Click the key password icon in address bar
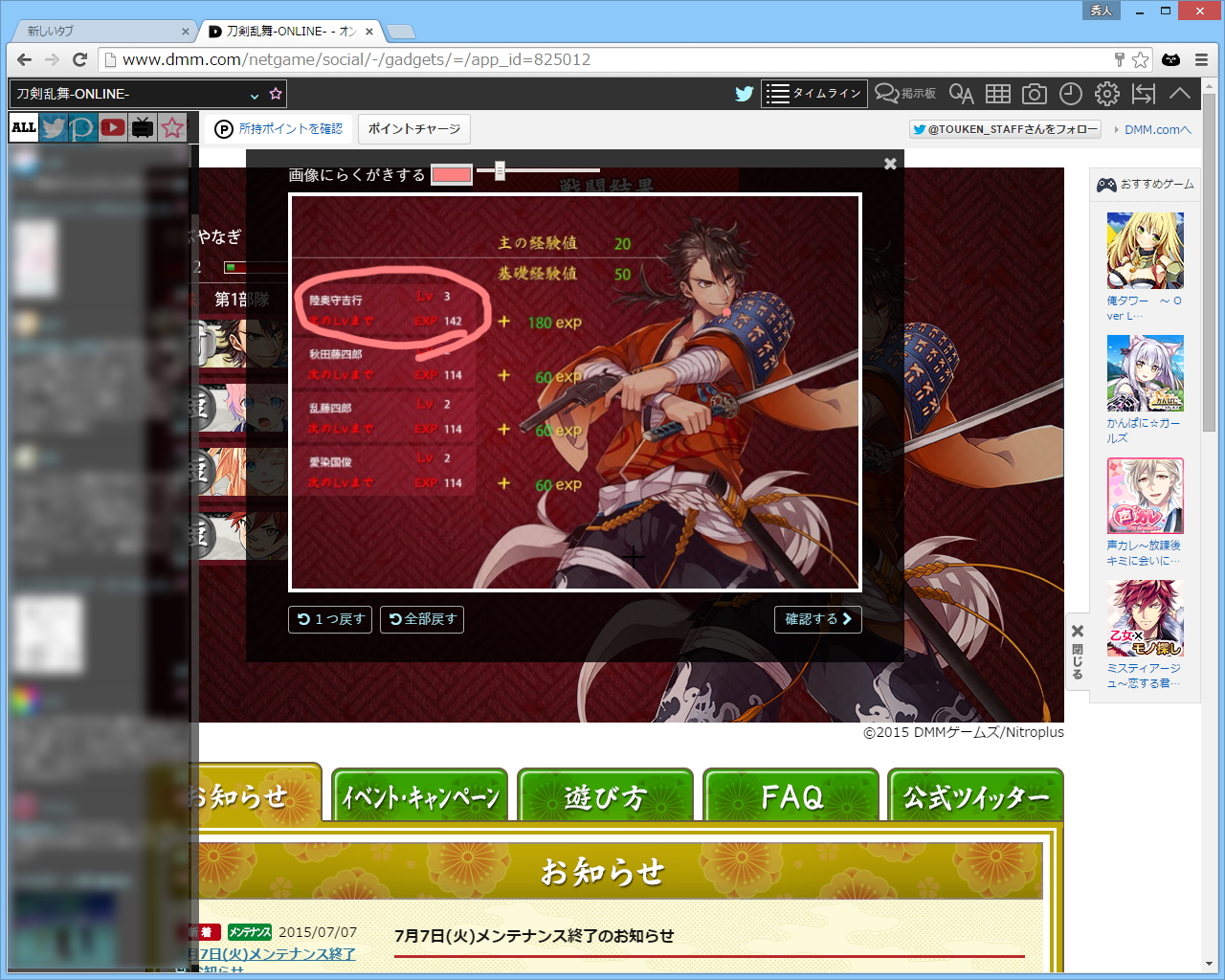Screen dimensions: 1225x980 [1119, 59]
